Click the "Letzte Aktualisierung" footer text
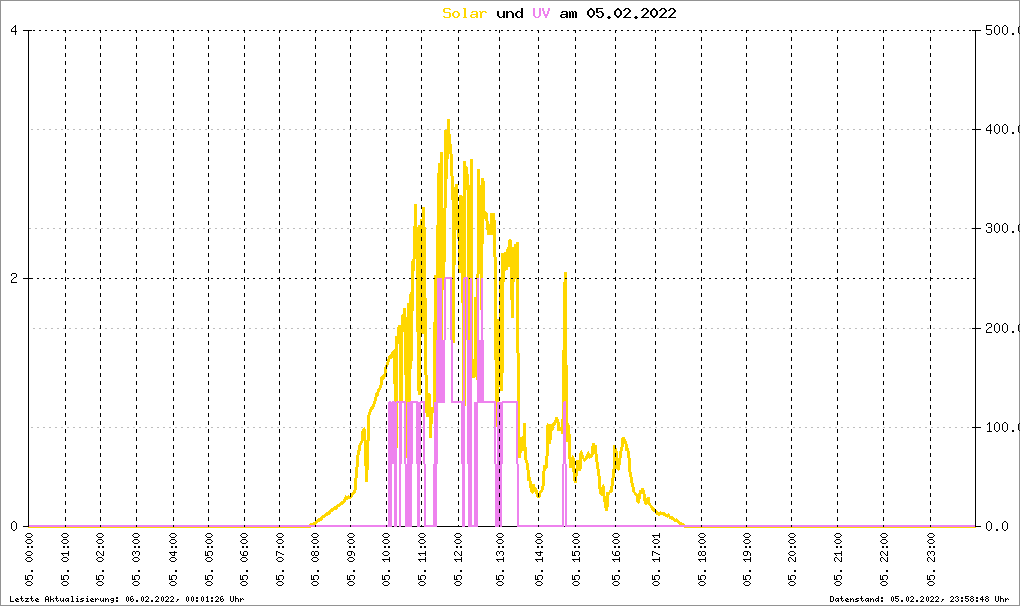Screen dimensions: 1020x606 click(x=126, y=598)
